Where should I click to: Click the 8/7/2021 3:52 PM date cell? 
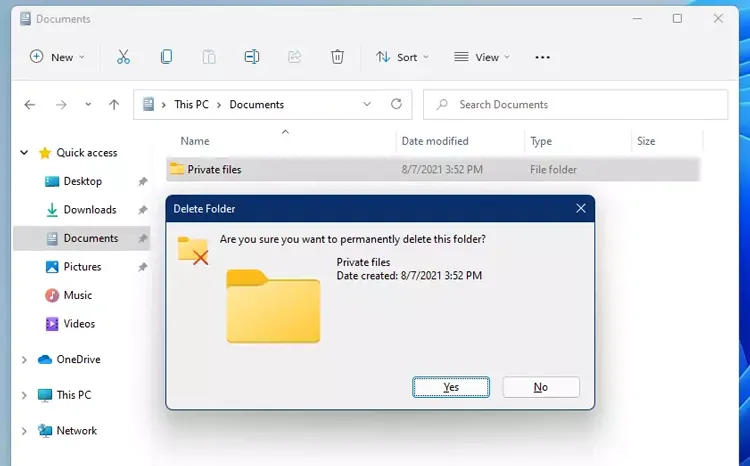pos(442,169)
